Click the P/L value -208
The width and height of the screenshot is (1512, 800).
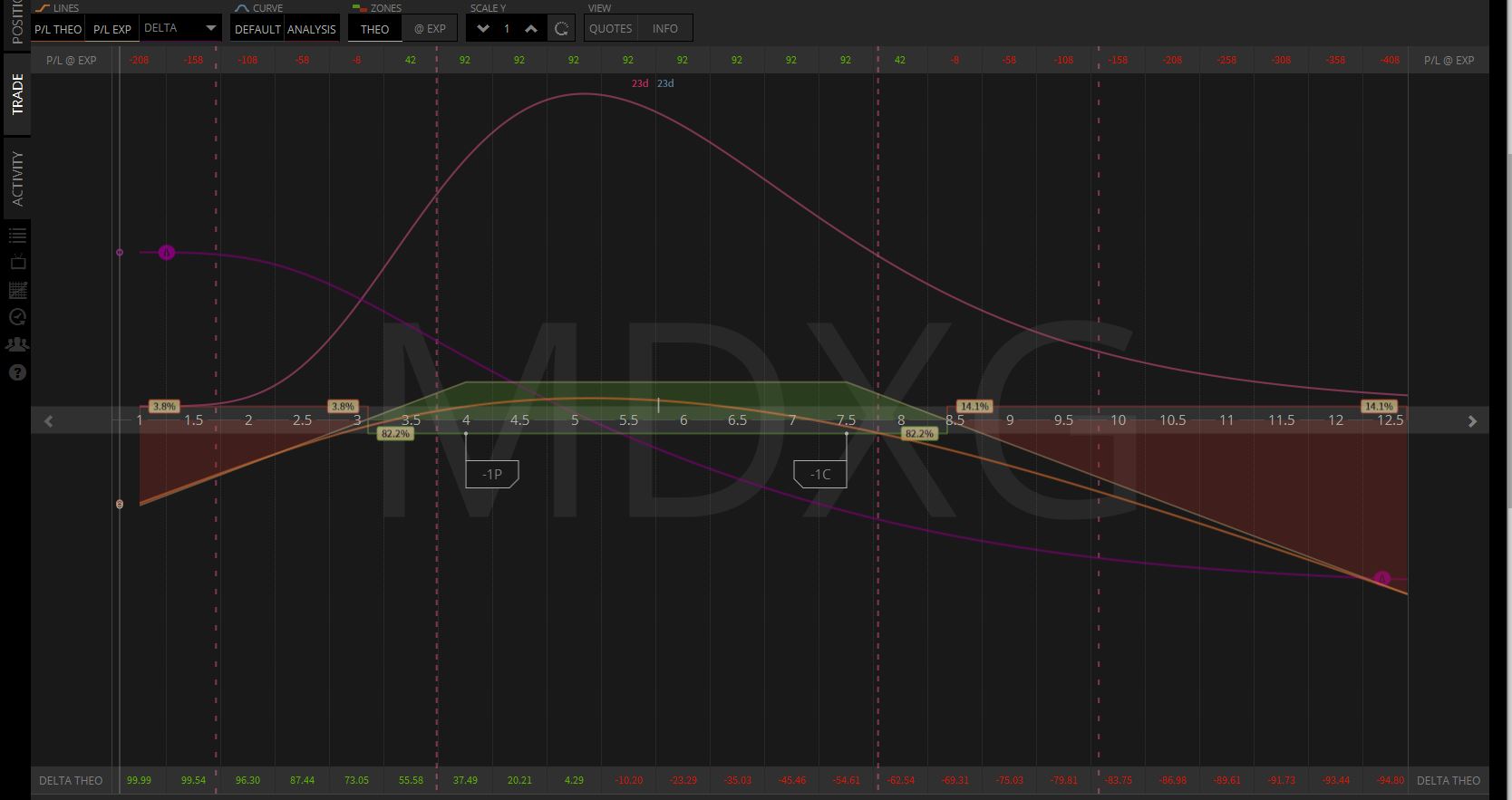139,61
